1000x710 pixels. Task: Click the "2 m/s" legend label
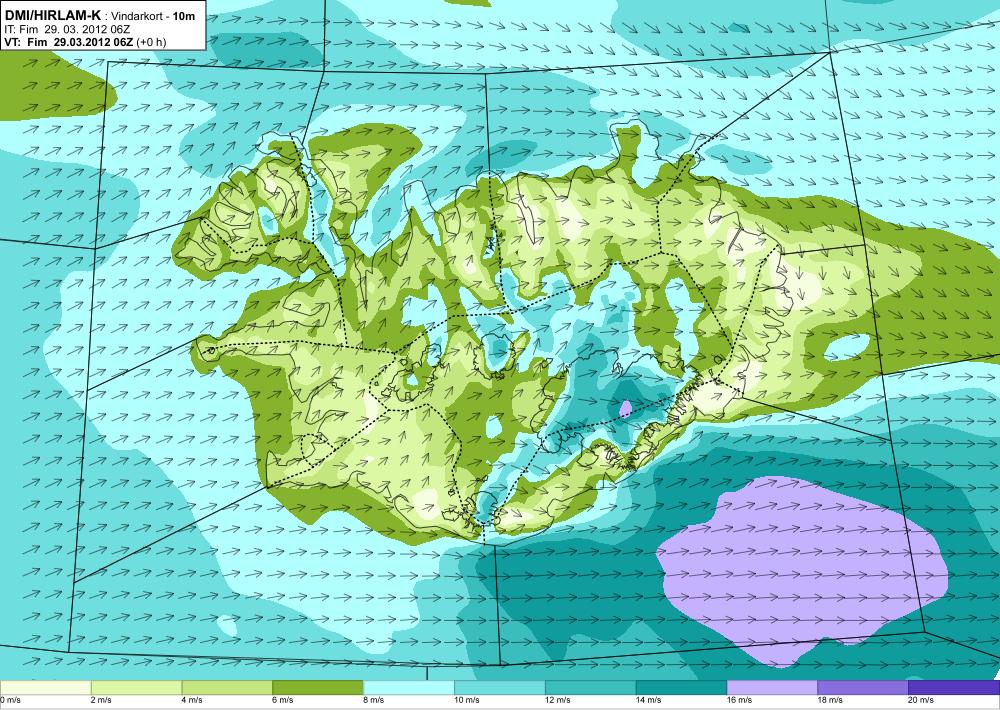coord(101,700)
